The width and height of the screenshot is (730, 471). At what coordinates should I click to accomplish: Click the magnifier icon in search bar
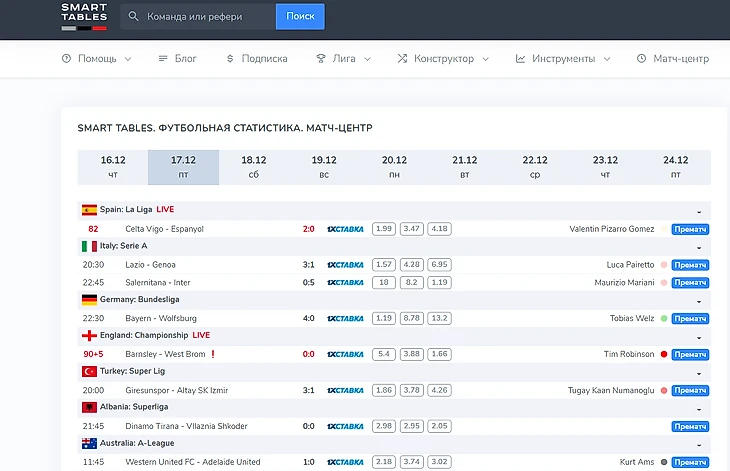click(x=133, y=16)
